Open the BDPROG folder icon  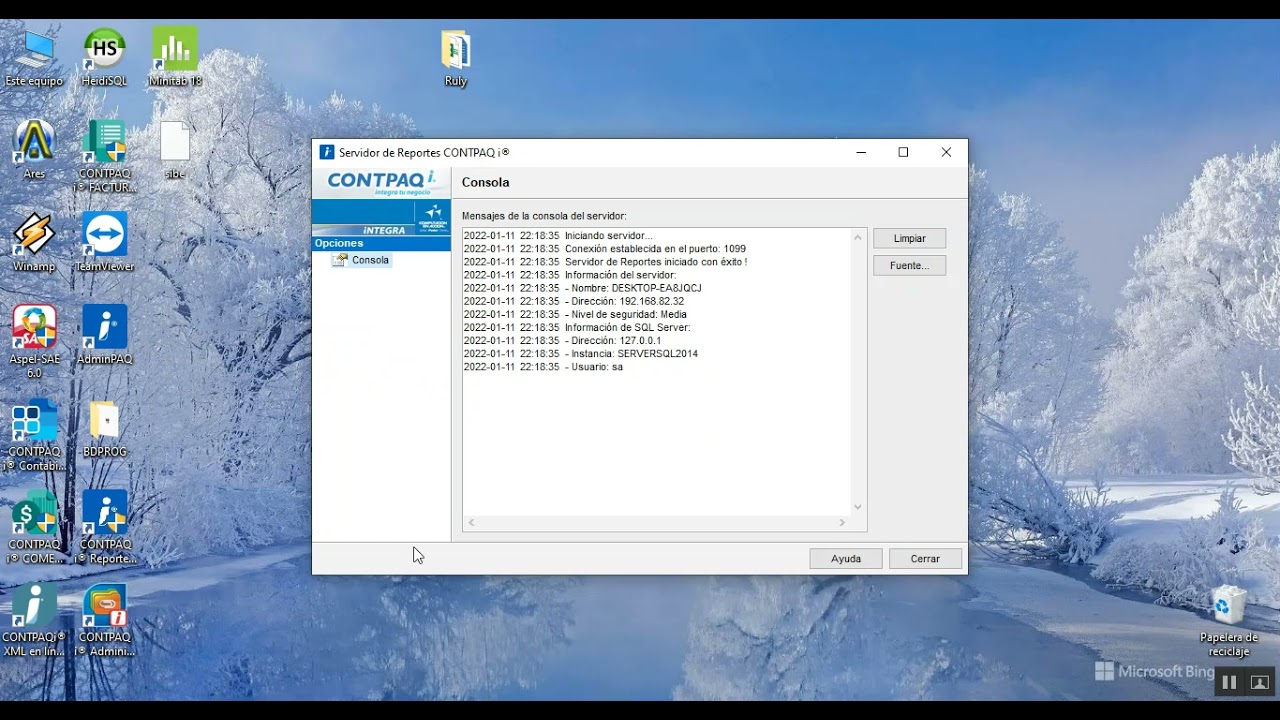(x=105, y=428)
